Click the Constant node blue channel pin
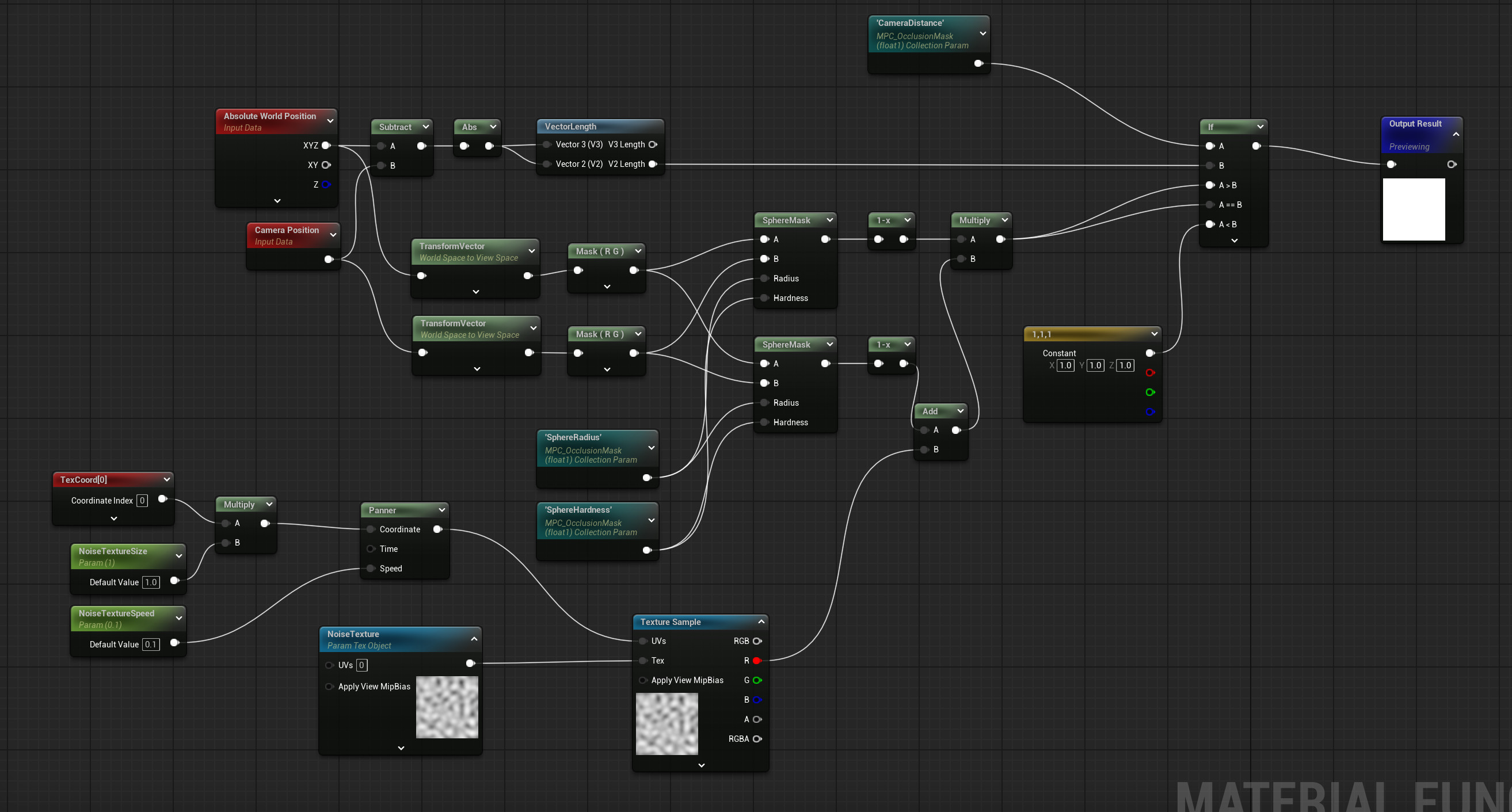Viewport: 1512px width, 812px height. 1150,411
